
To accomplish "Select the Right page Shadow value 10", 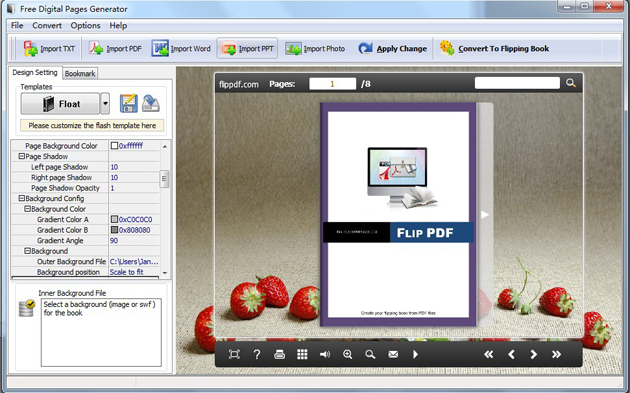I will coord(114,177).
